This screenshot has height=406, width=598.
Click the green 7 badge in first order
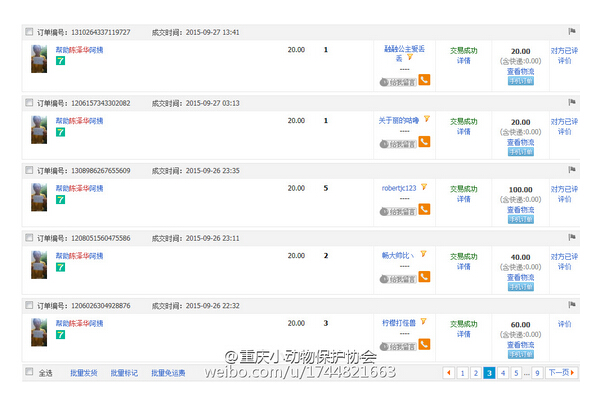[60, 61]
